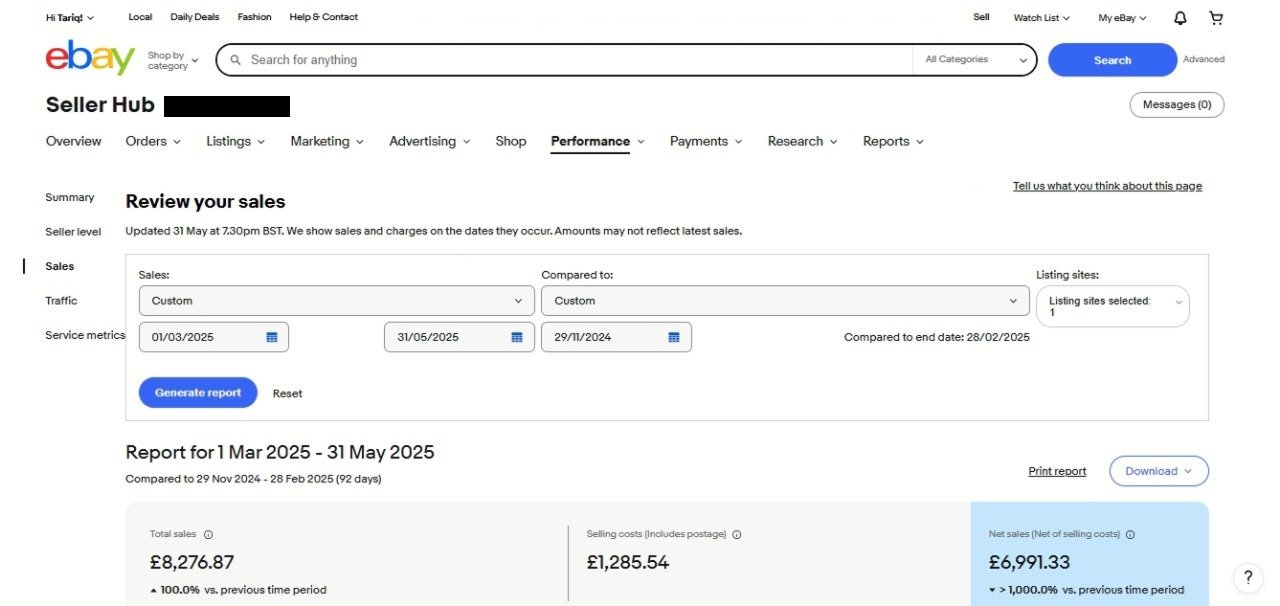The height and width of the screenshot is (606, 1280).
Task: Click the Generate report button
Action: pos(198,393)
